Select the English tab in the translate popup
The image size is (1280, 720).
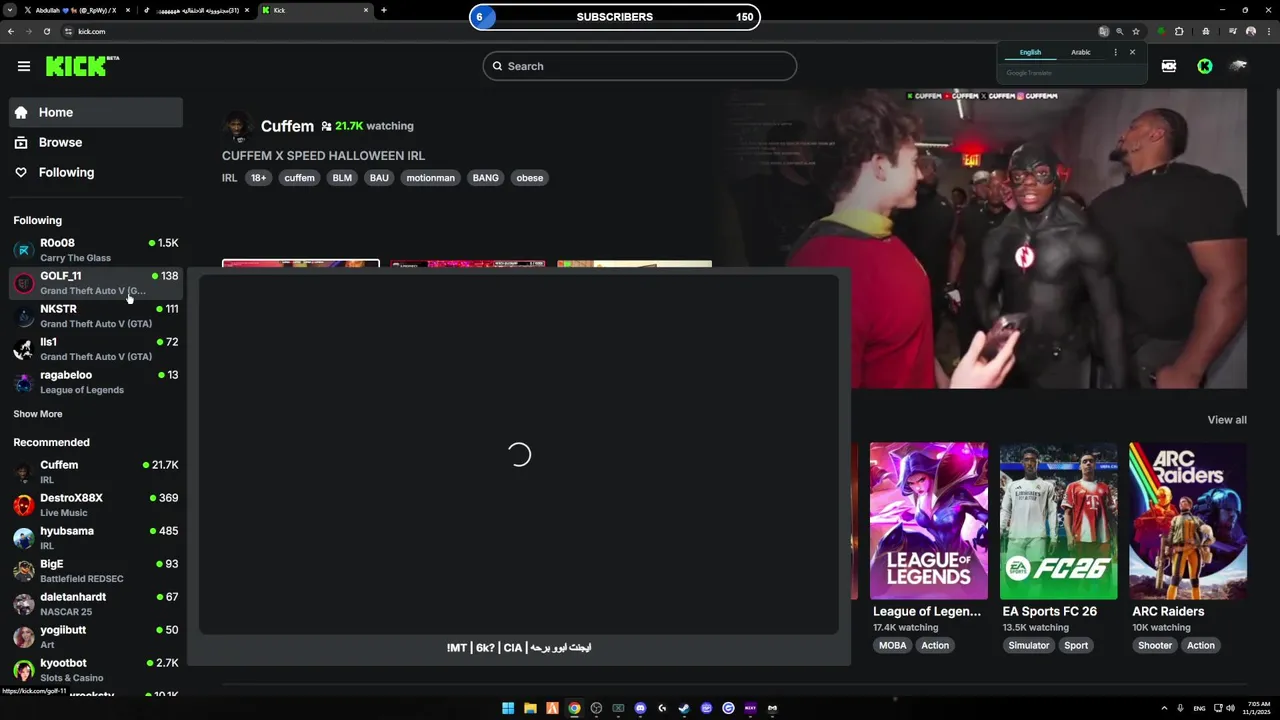tap(1030, 52)
